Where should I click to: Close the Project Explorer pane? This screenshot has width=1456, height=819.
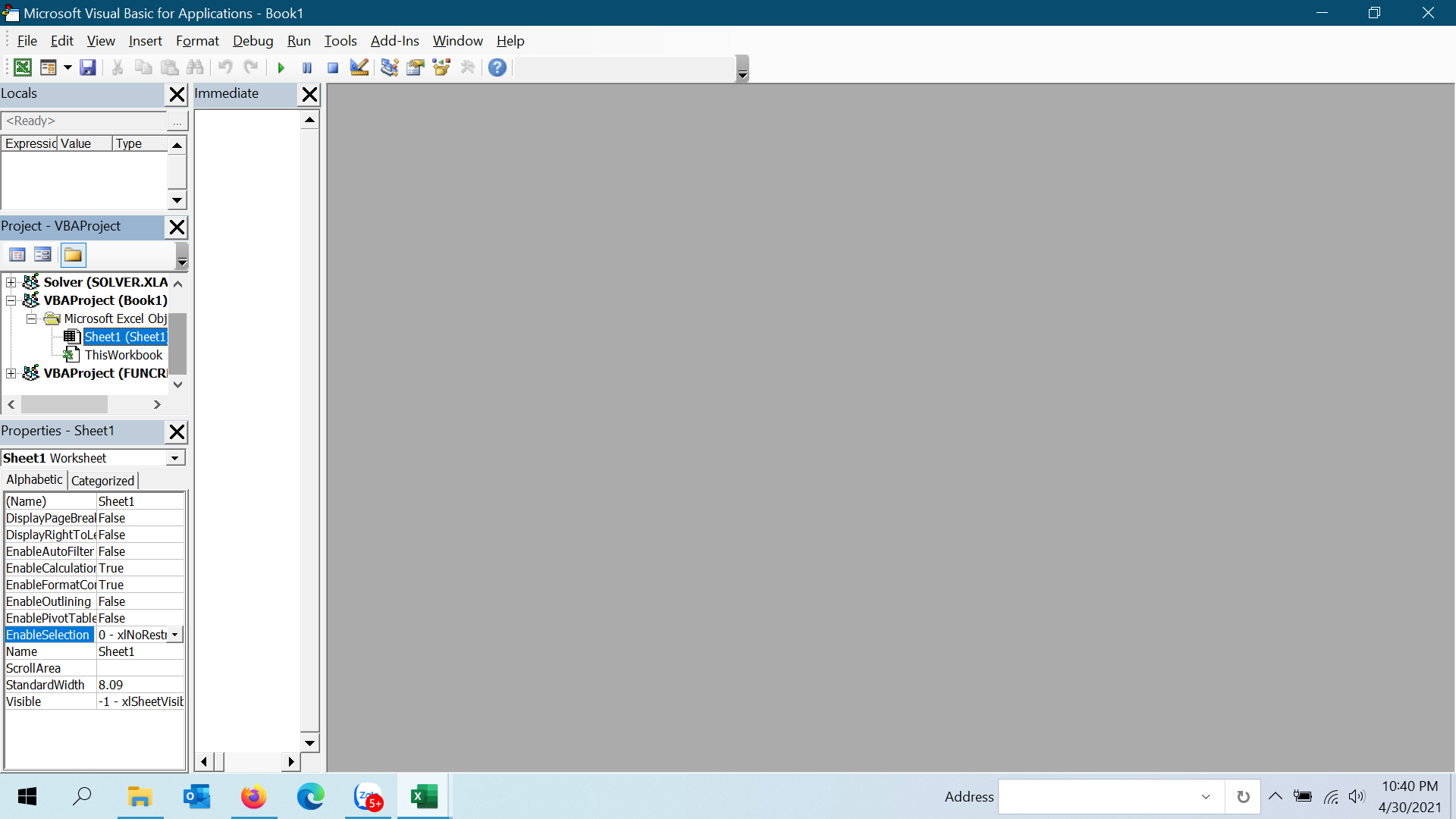coord(177,227)
